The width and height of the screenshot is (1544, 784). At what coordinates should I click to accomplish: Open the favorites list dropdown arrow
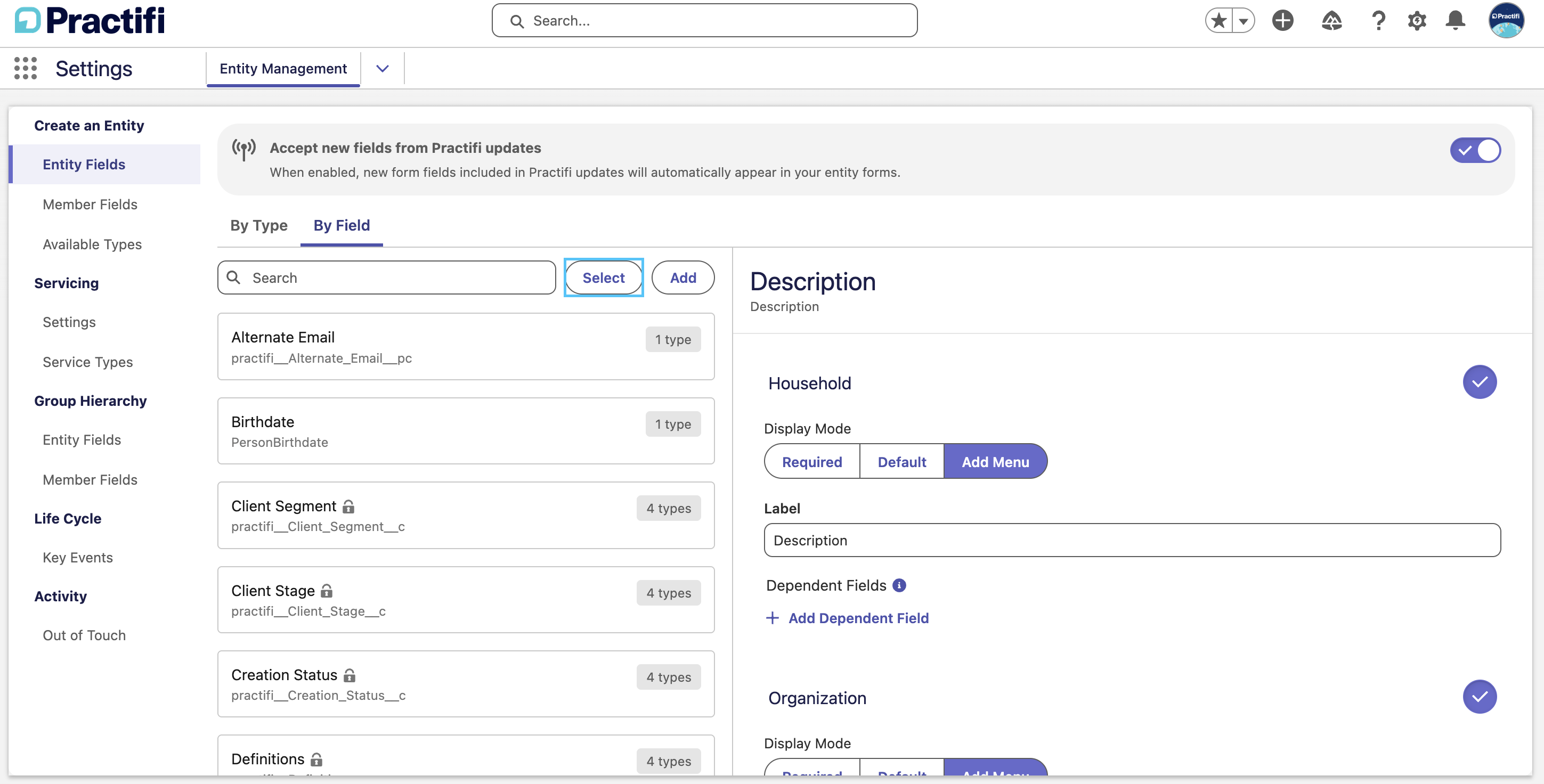1244,21
